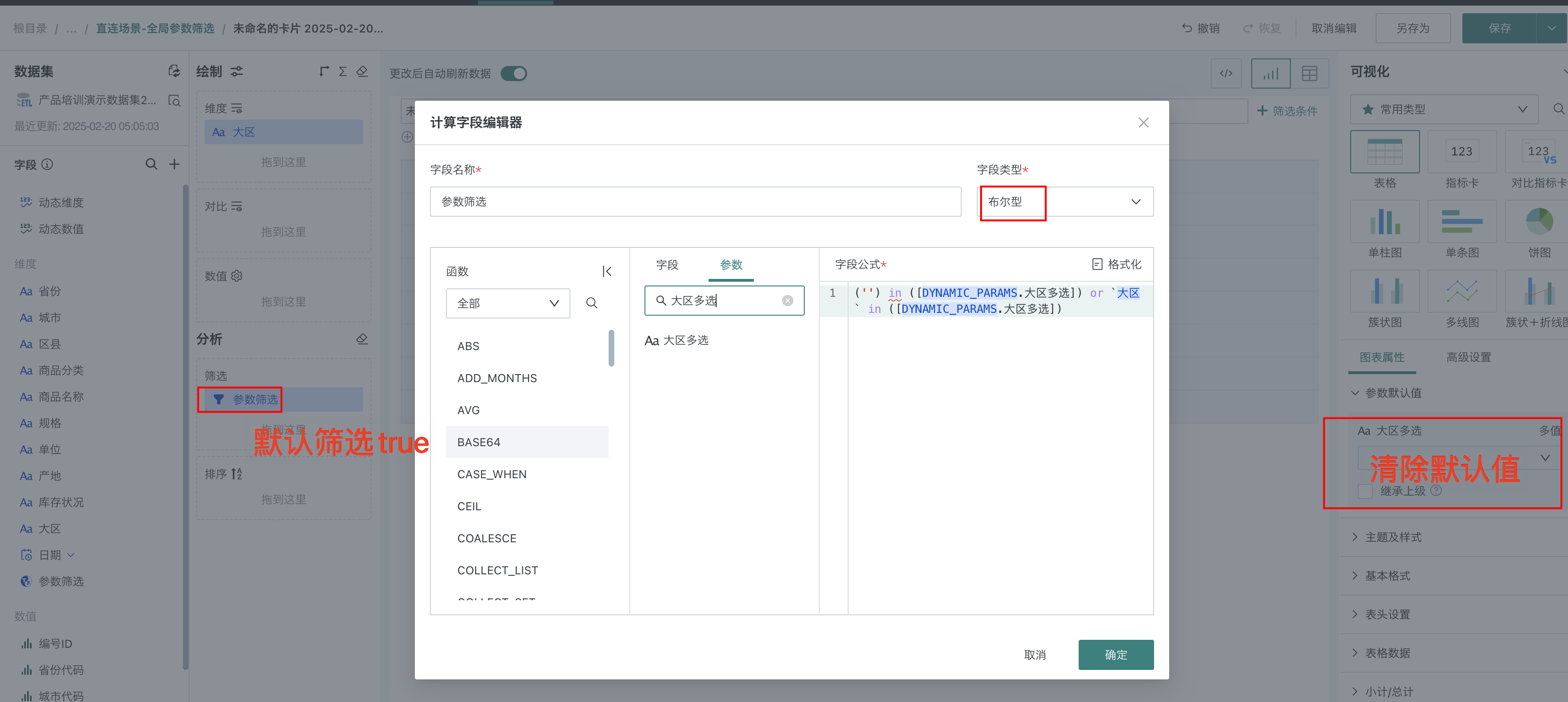
Task: Click 取消编辑
Action: 1334,28
